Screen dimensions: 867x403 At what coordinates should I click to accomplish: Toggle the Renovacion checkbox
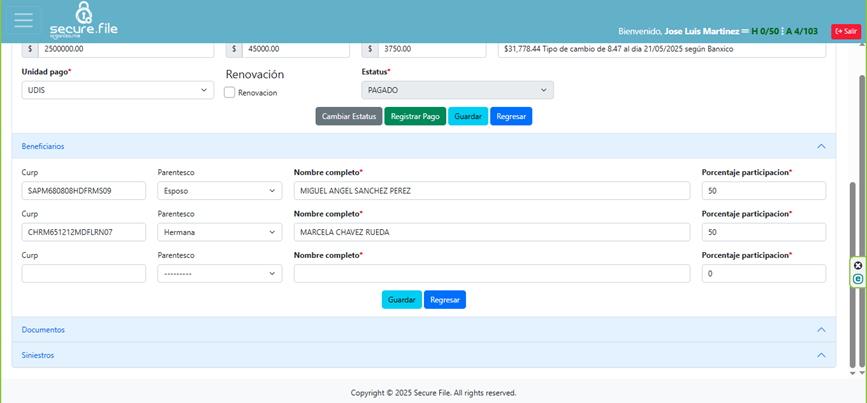point(230,92)
